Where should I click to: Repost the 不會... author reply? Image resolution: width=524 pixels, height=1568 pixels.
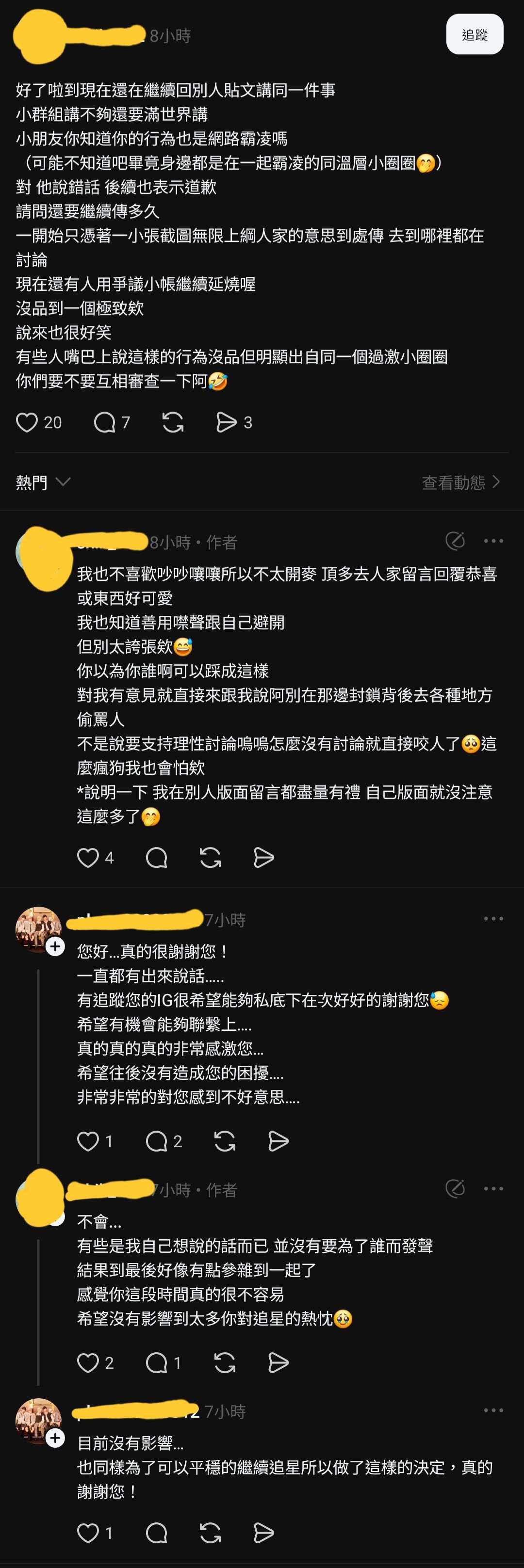pyautogui.click(x=225, y=1362)
